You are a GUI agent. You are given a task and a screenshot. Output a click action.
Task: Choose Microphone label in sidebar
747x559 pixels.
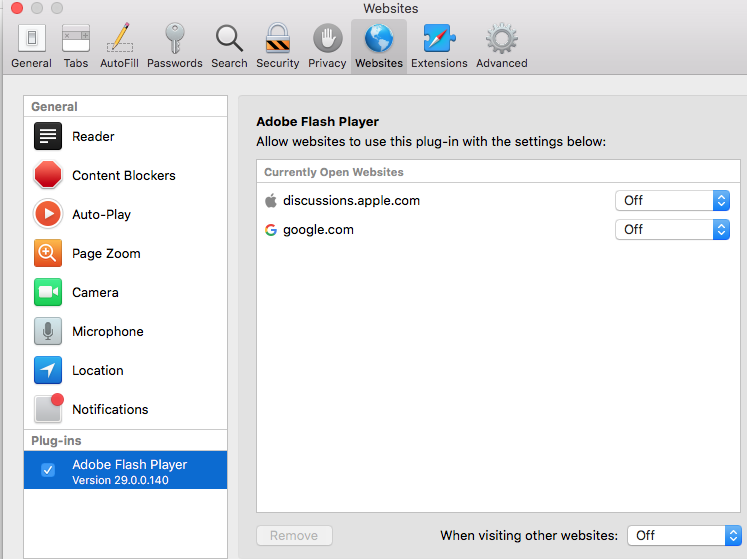(108, 332)
